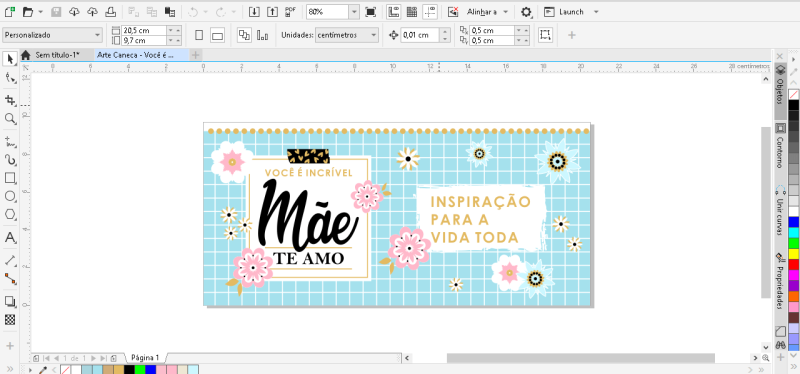Open the Unir curvas docker tab
800x374 pixels.
[780, 211]
